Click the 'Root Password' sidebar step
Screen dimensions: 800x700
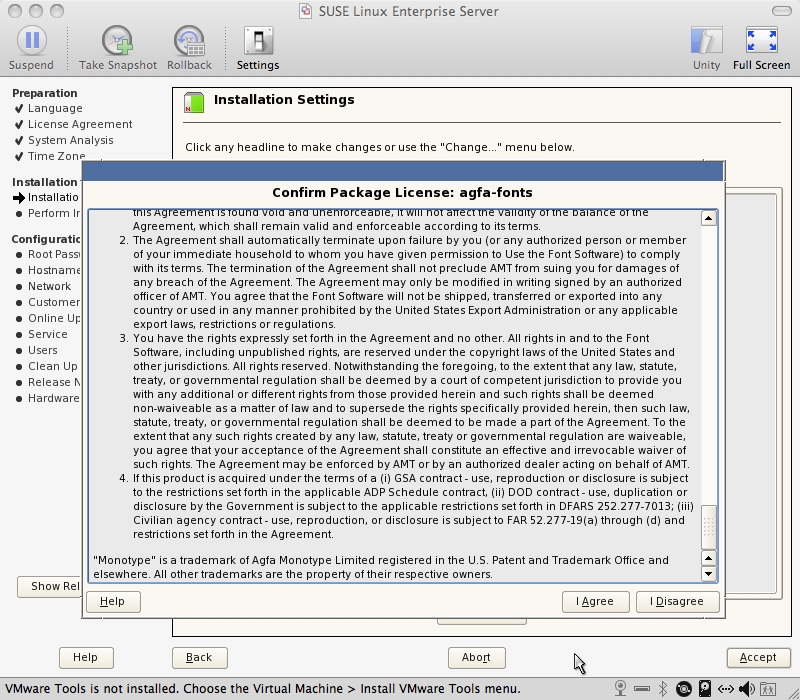[54, 254]
